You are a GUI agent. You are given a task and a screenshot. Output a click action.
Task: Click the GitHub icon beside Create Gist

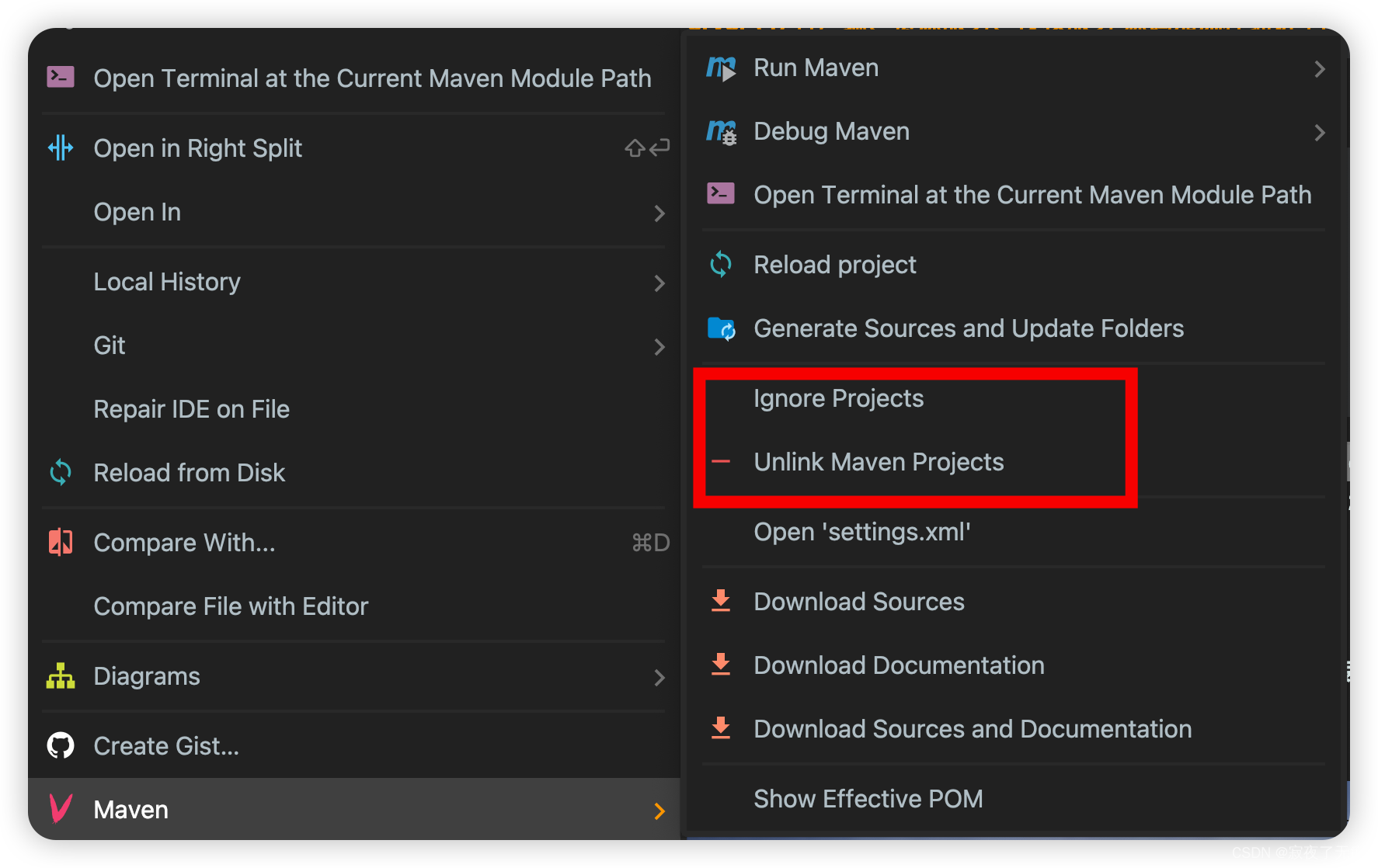point(61,745)
